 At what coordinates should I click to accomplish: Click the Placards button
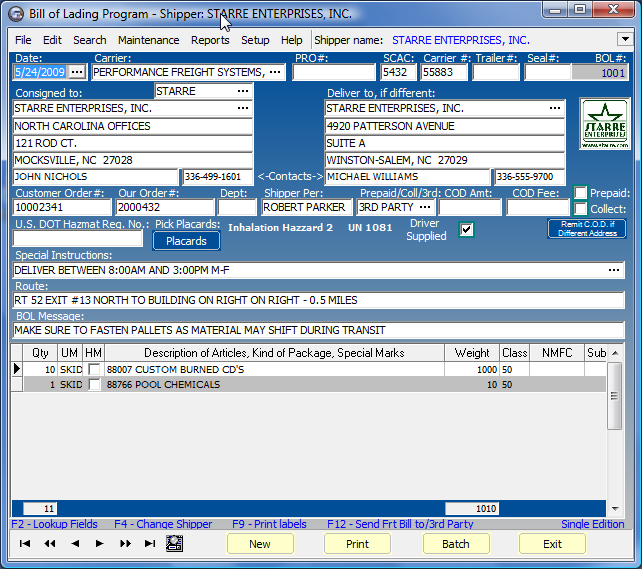pyautogui.click(x=186, y=241)
